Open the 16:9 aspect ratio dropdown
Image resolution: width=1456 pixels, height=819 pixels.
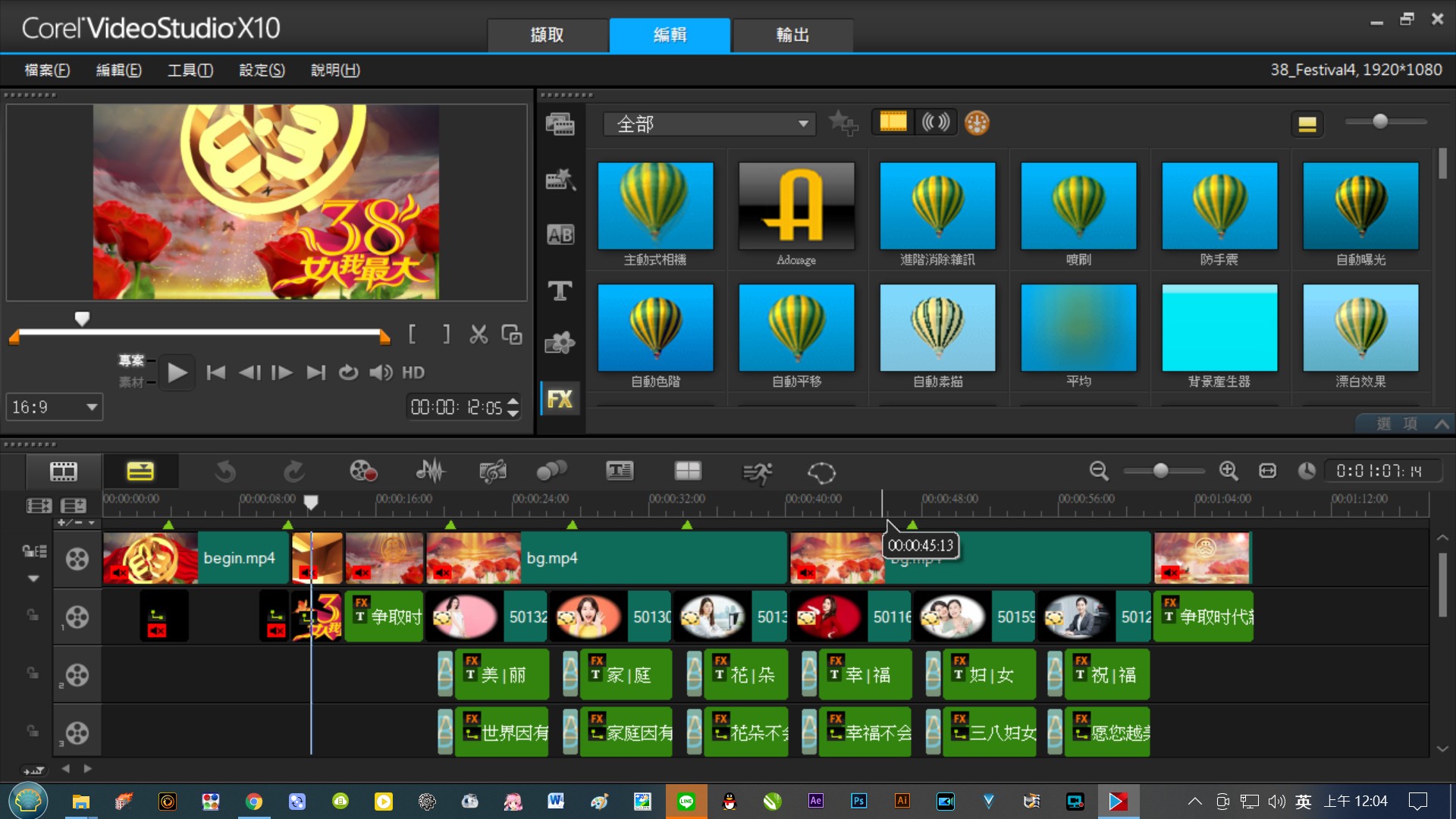pyautogui.click(x=55, y=407)
